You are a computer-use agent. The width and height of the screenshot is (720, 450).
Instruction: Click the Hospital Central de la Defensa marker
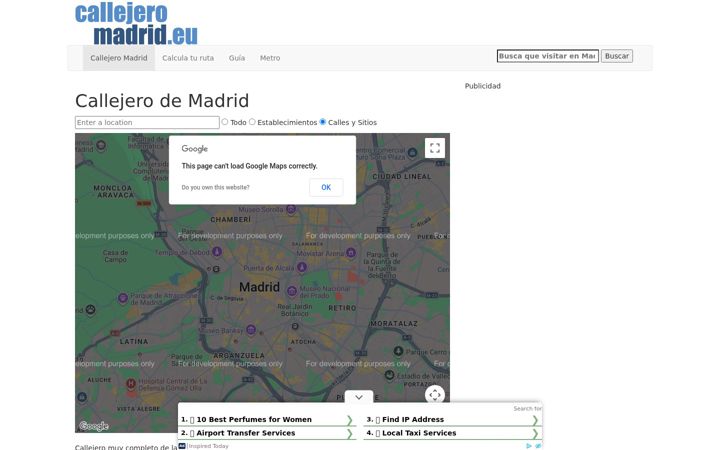tap(131, 383)
